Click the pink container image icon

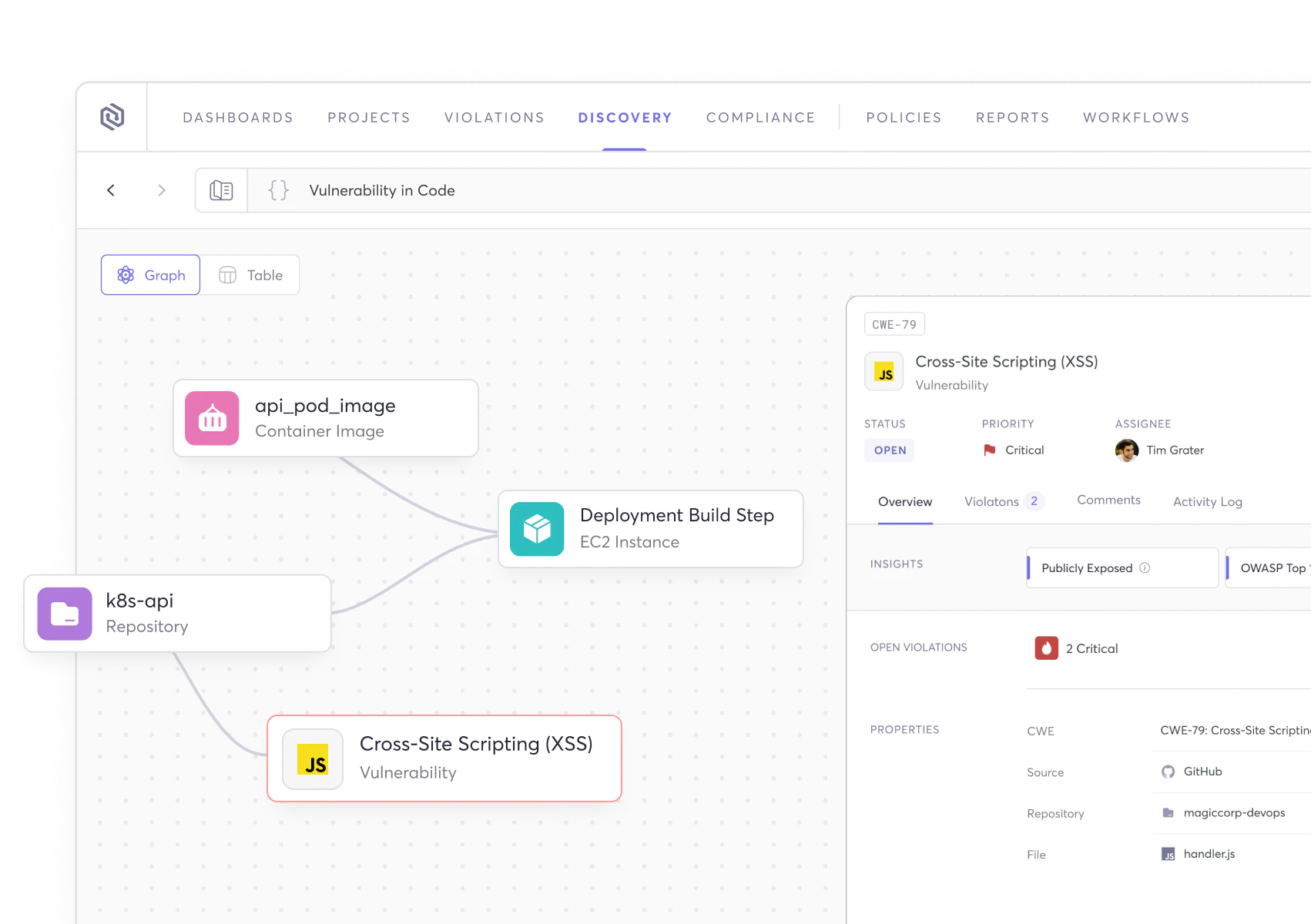(x=212, y=418)
